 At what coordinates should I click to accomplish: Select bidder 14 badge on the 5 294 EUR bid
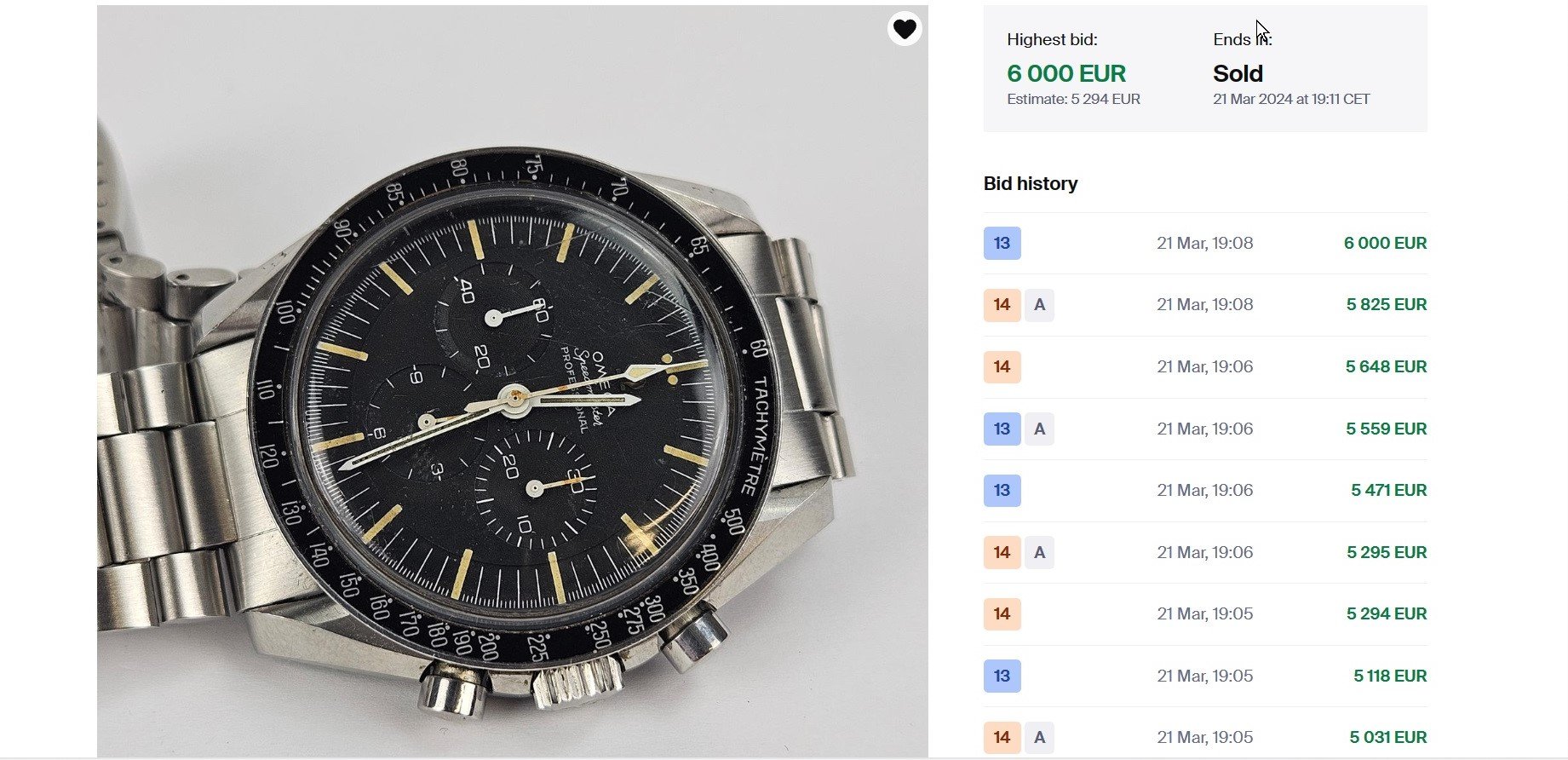[x=1002, y=614]
